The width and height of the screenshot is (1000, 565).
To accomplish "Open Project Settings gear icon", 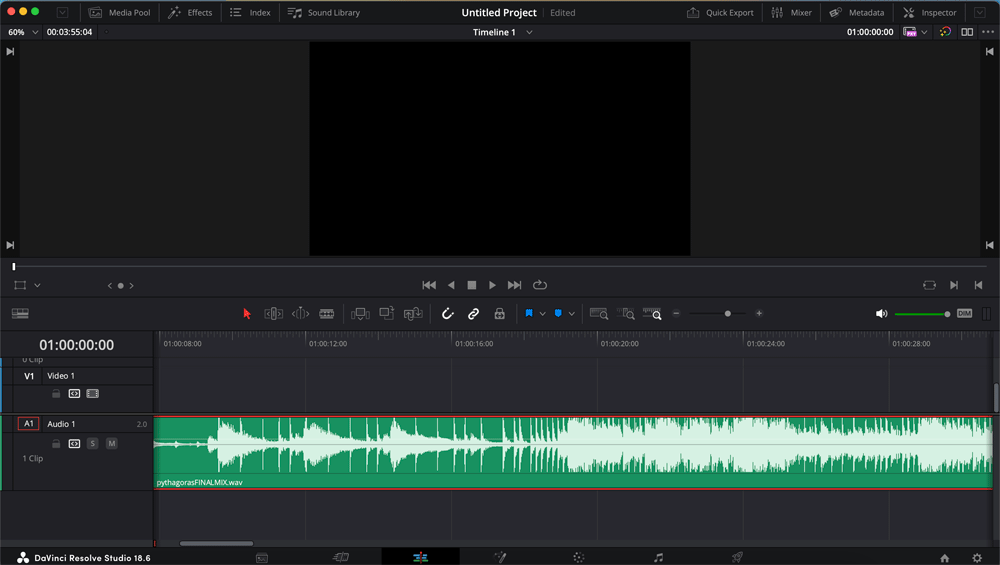I will (x=977, y=557).
